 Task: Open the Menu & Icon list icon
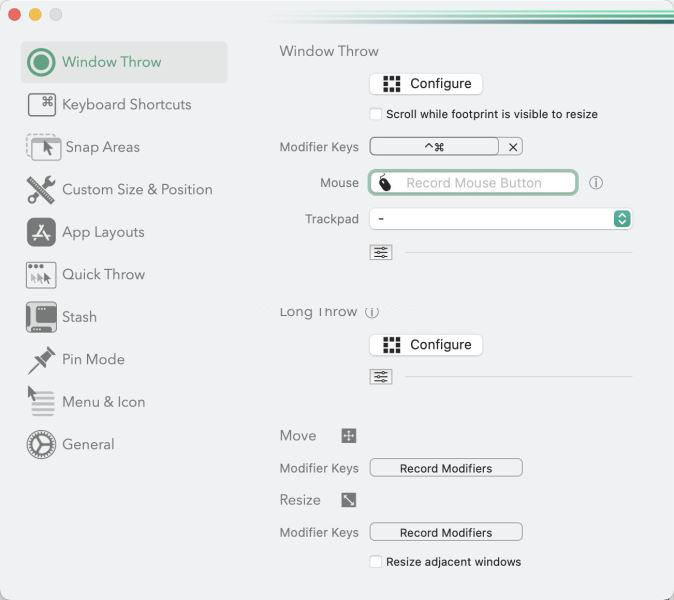click(41, 401)
